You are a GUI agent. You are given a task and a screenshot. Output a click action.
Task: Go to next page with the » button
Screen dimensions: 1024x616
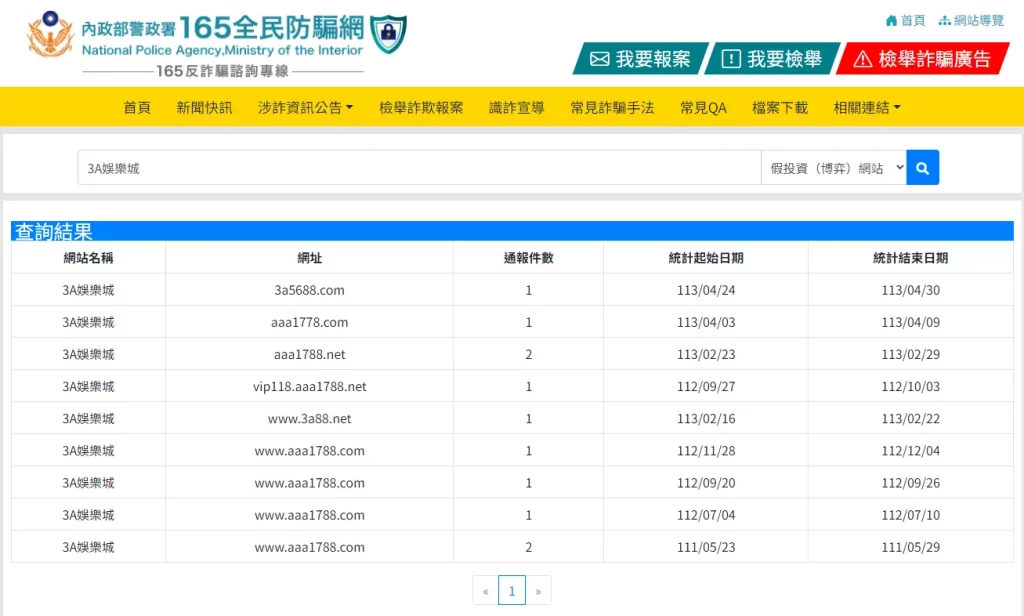[x=538, y=590]
